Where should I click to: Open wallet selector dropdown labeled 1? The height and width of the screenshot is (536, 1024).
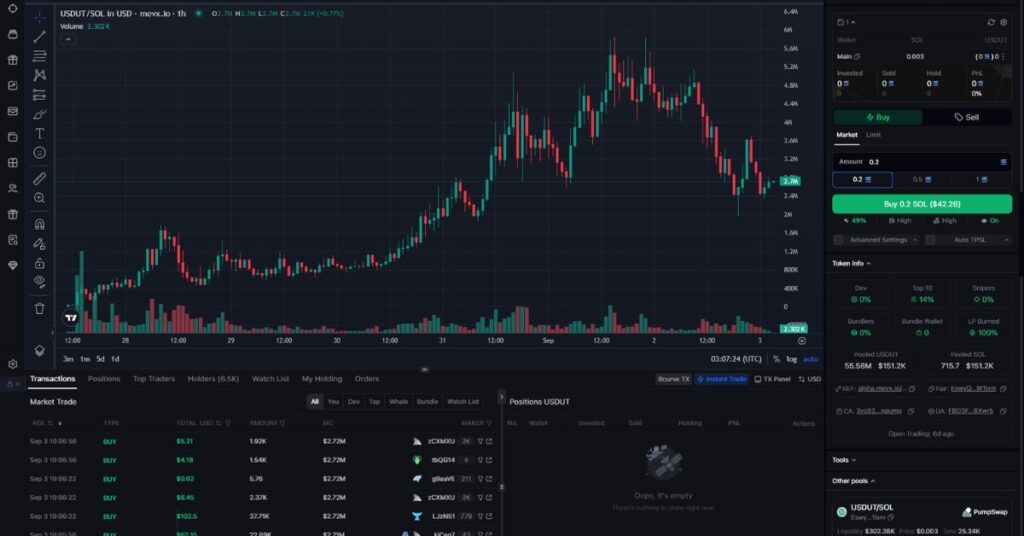(x=846, y=22)
